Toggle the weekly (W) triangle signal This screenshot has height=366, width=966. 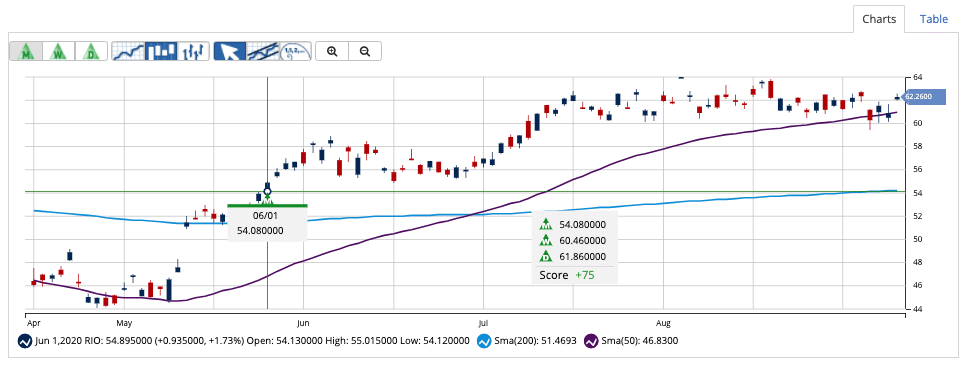tap(59, 51)
